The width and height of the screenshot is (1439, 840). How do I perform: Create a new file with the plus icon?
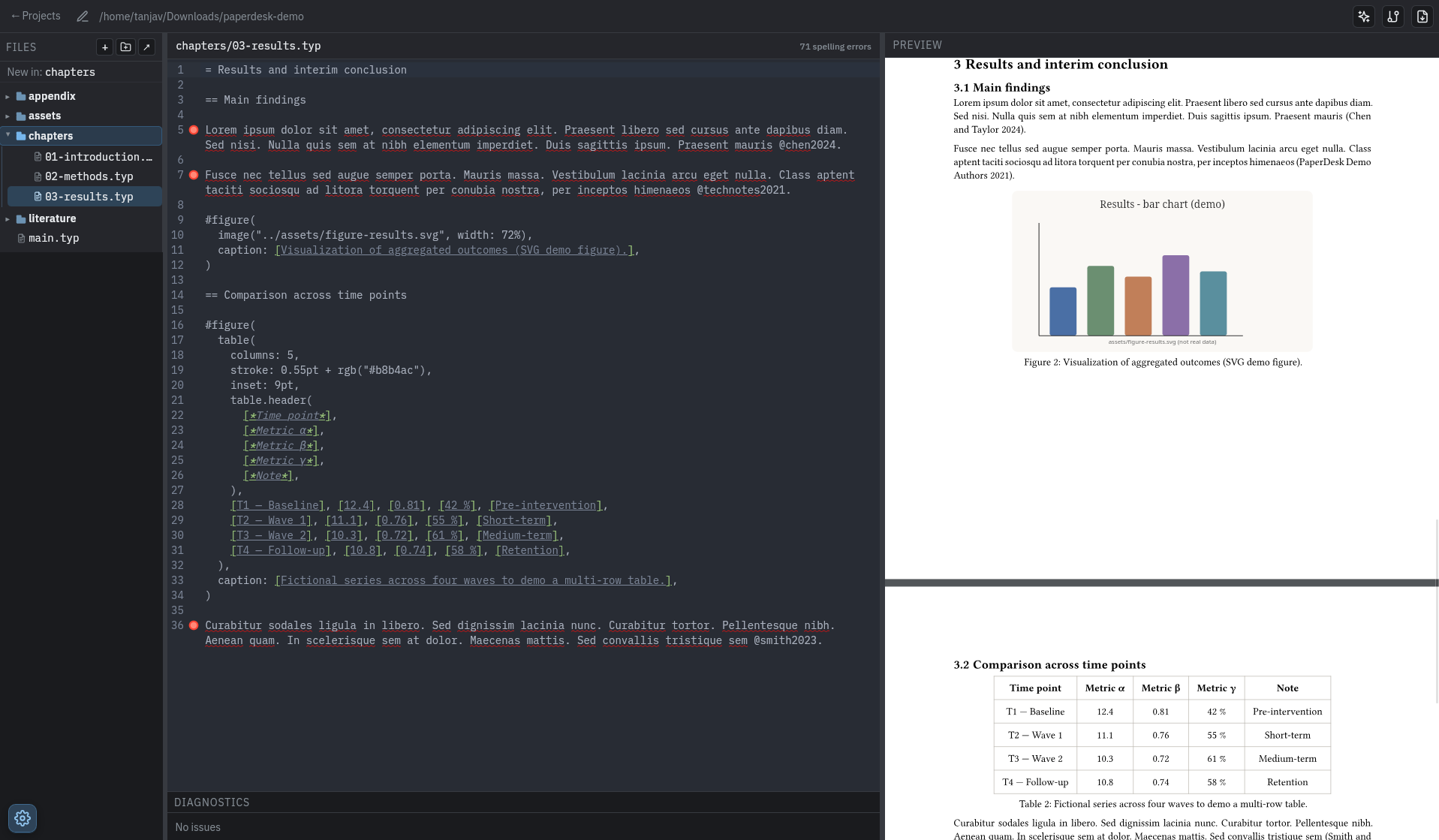pos(104,47)
